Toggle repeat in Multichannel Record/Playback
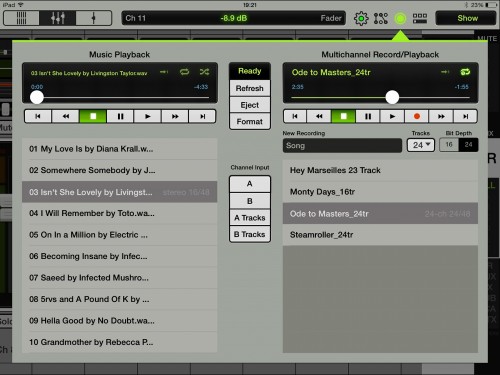 pos(465,72)
